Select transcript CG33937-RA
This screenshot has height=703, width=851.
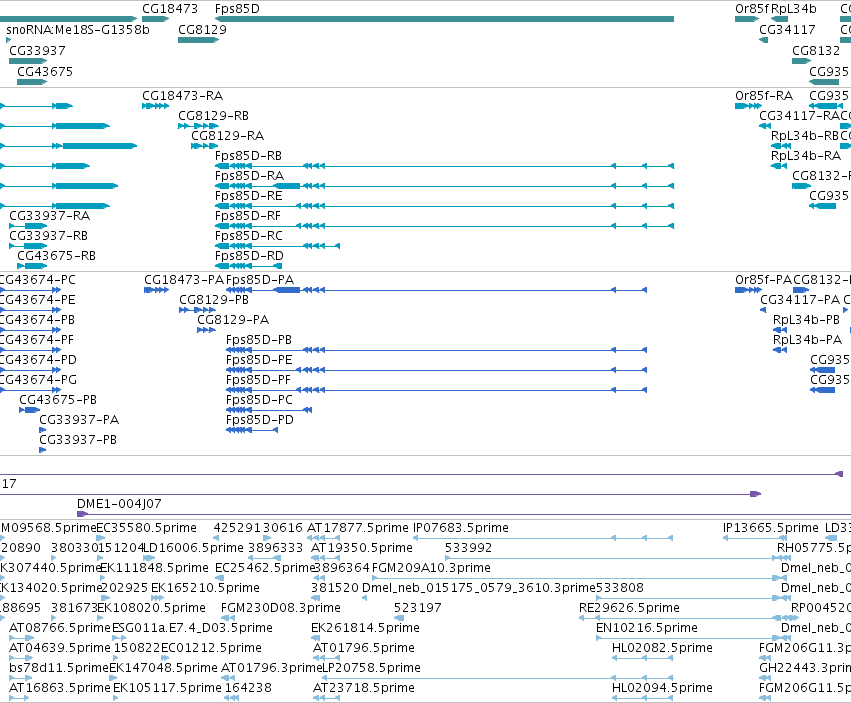tap(49, 216)
